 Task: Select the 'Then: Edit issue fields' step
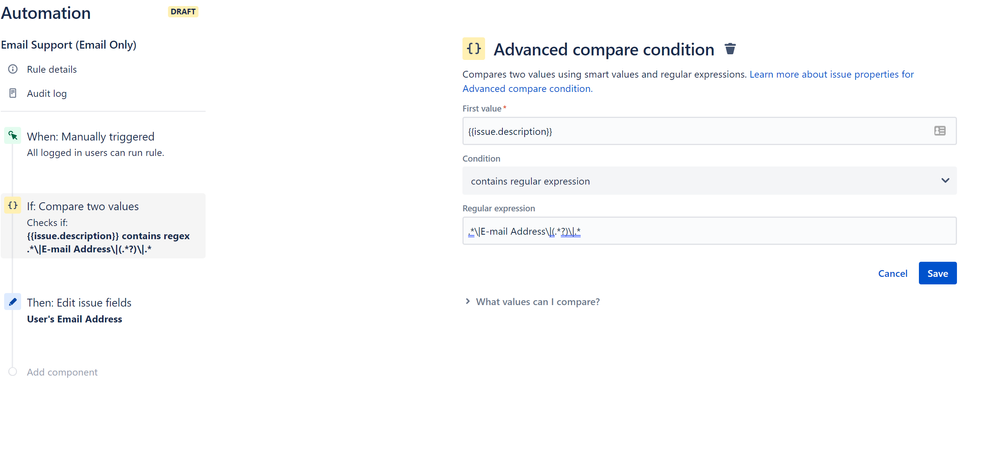79,302
